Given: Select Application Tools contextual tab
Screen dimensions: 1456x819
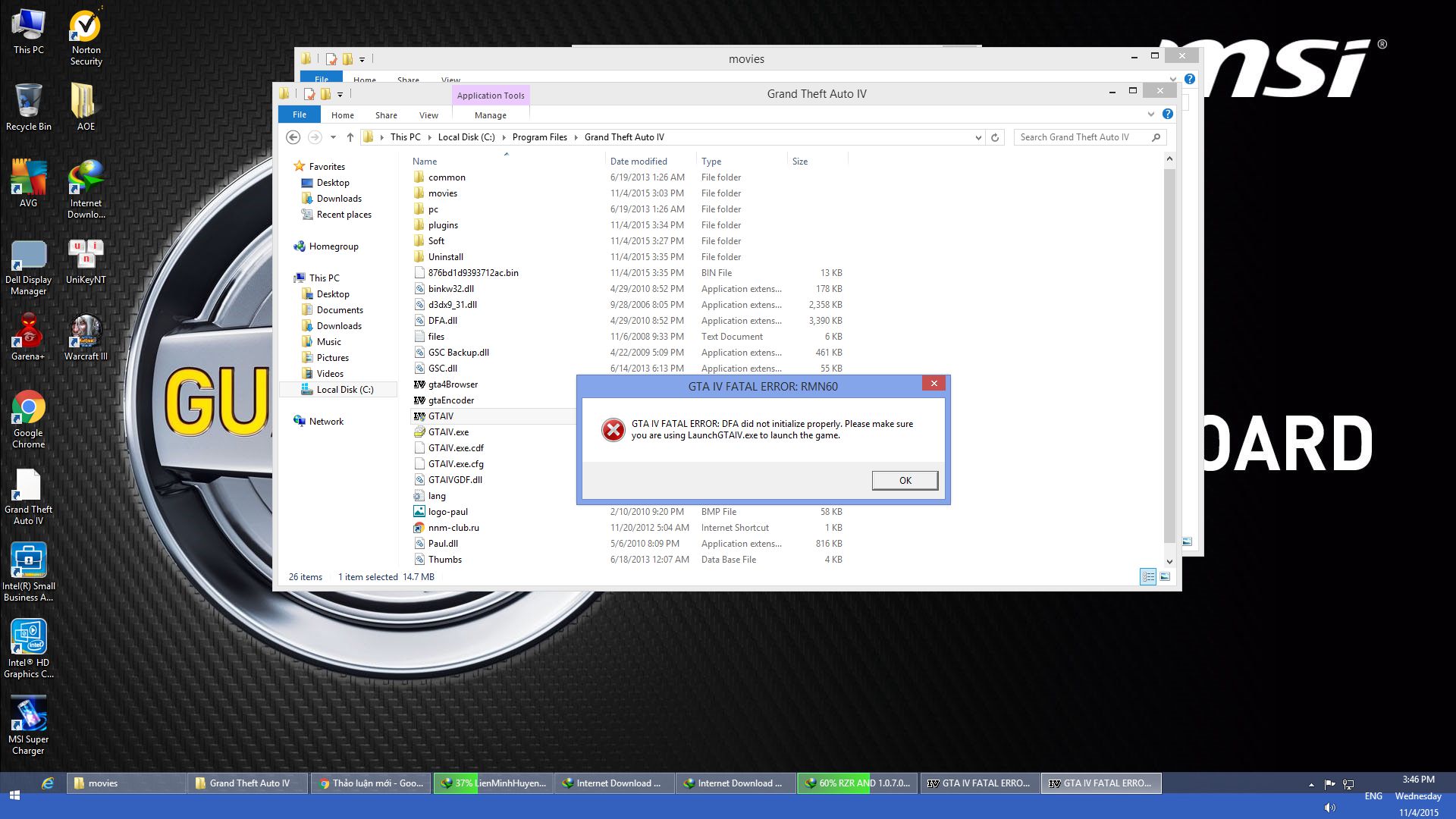Looking at the screenshot, I should 491,96.
